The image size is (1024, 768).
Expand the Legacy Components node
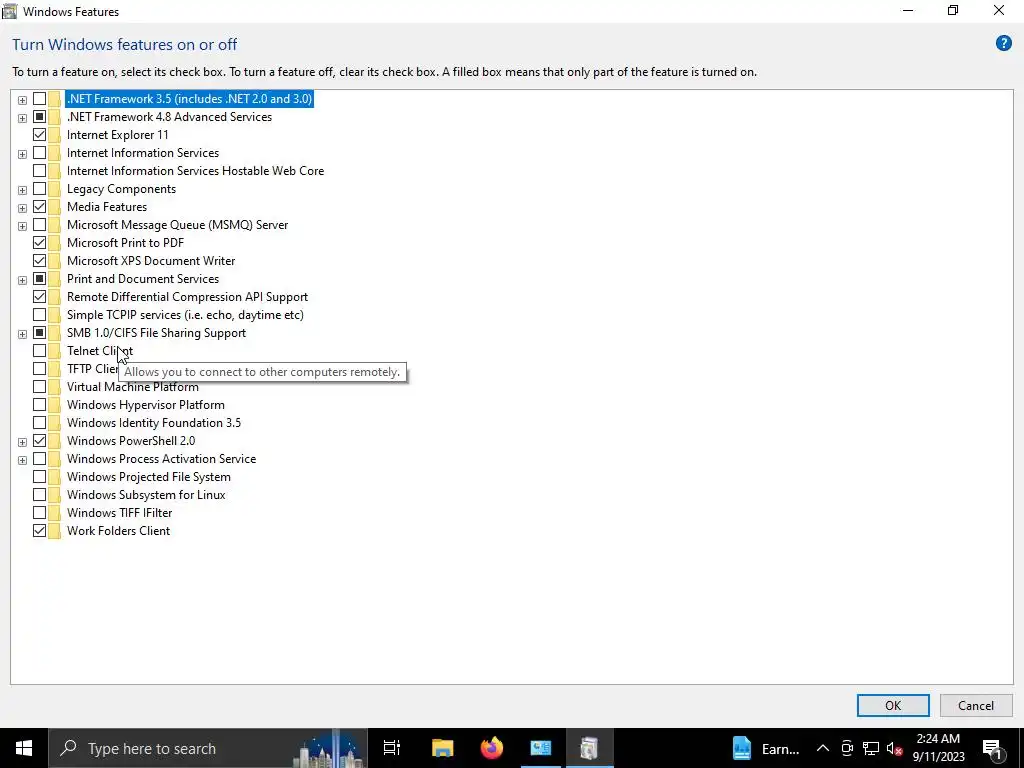pyautogui.click(x=22, y=190)
